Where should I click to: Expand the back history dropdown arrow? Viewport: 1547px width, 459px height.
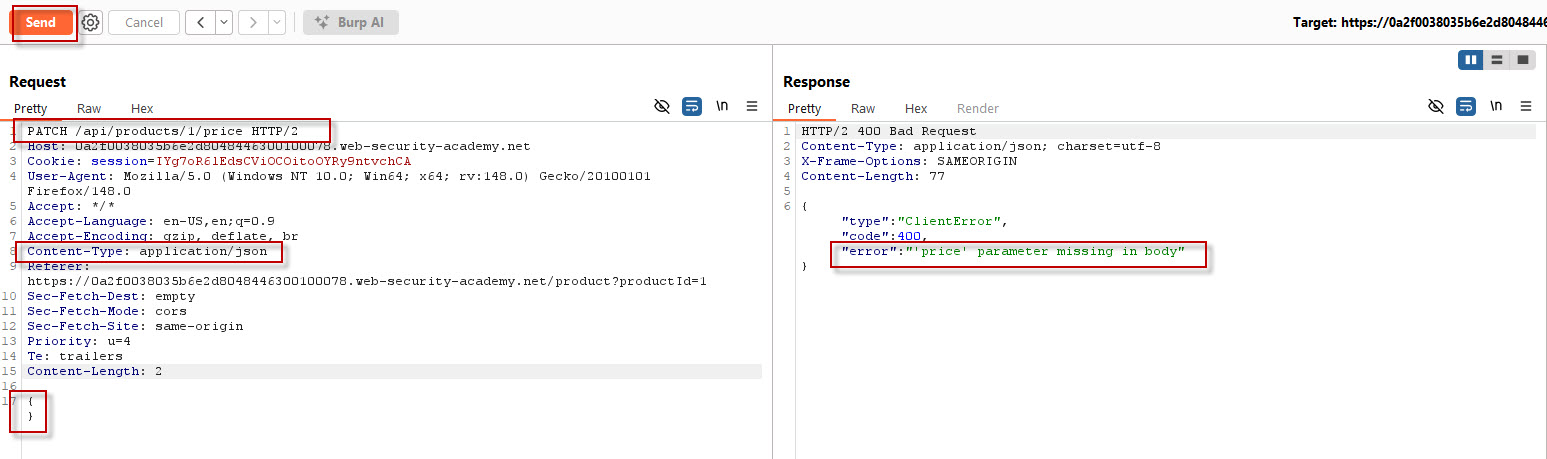click(x=224, y=22)
